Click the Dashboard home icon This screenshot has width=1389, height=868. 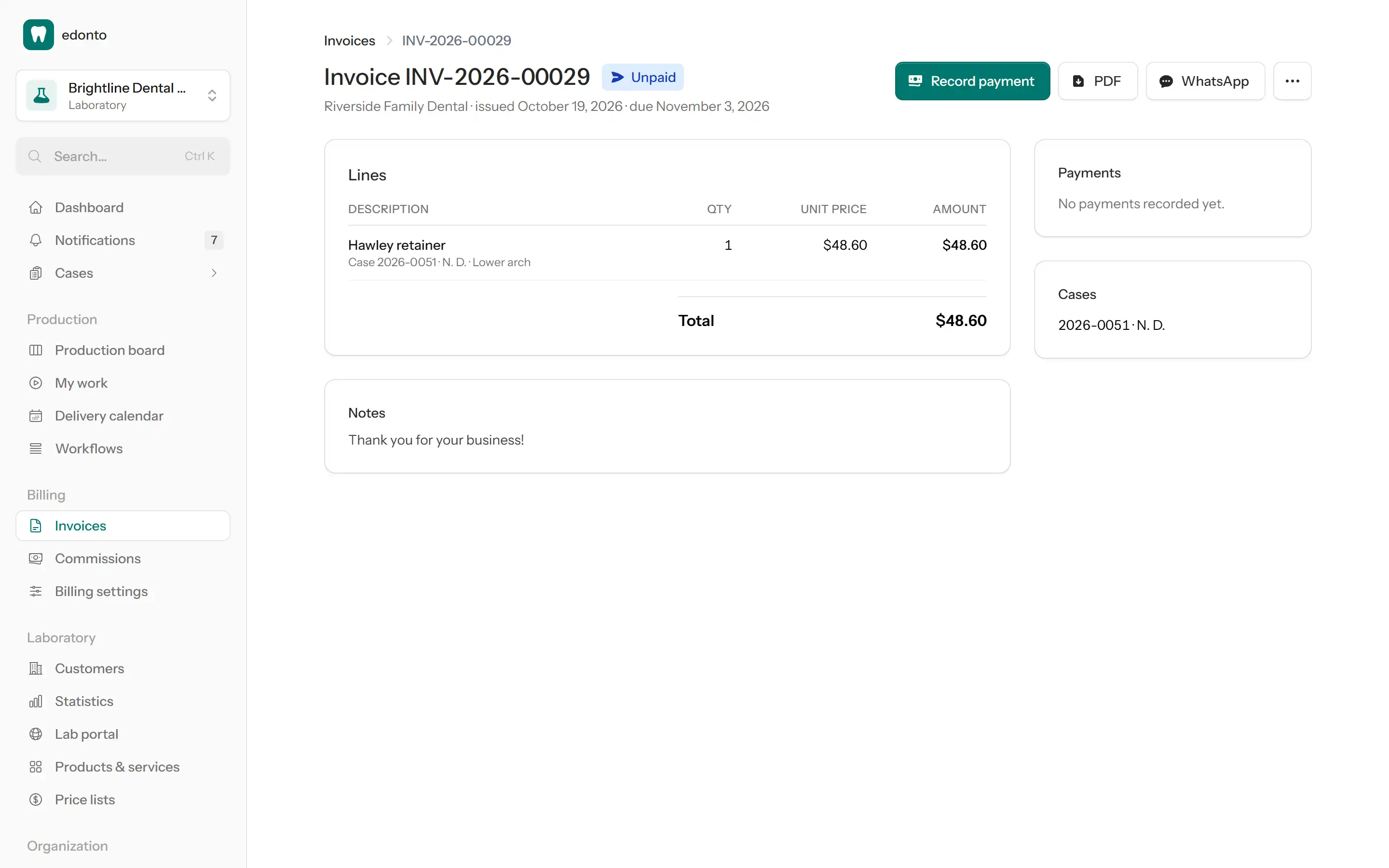click(36, 207)
